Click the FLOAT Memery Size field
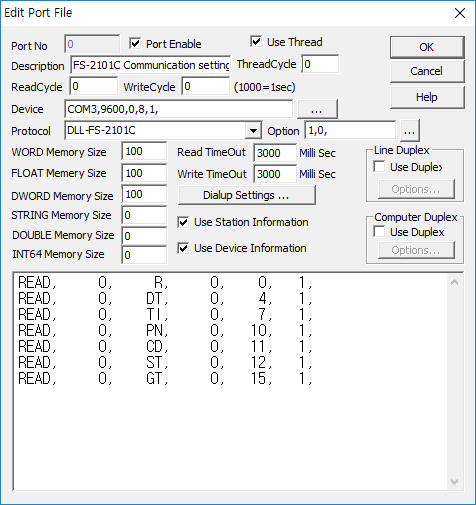Image resolution: width=476 pixels, height=505 pixels. pos(144,173)
